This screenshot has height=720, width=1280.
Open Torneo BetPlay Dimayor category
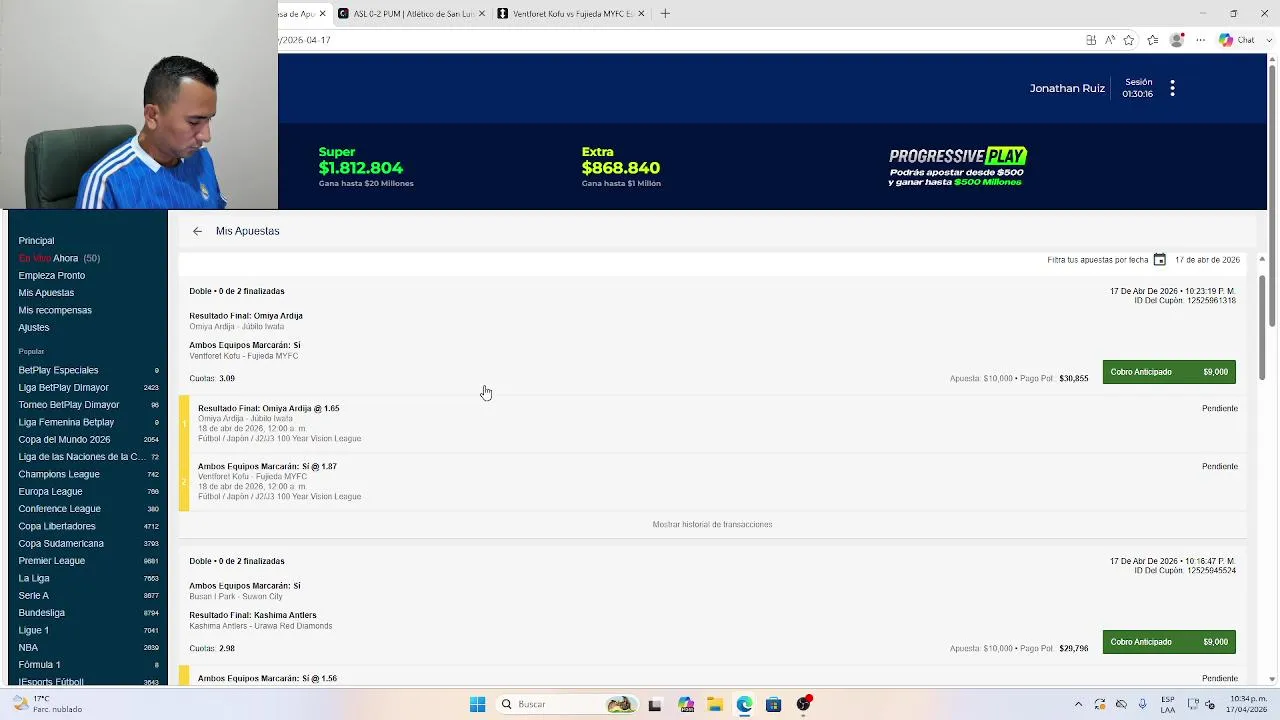[88, 405]
